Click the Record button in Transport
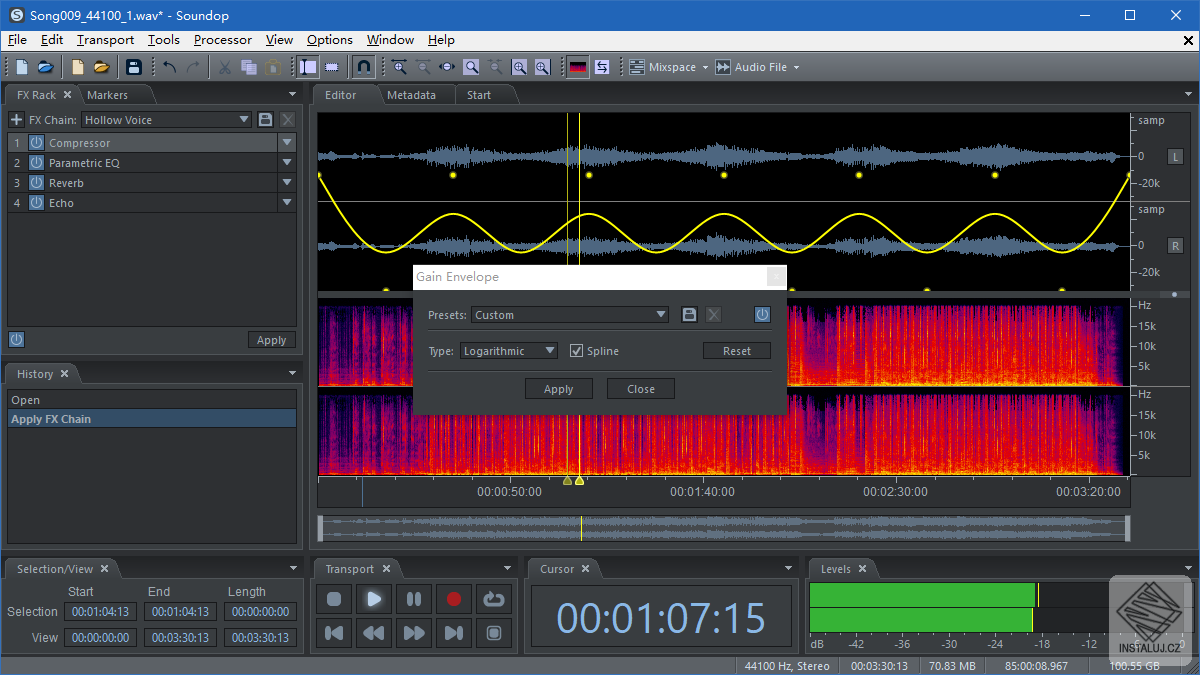Viewport: 1200px width, 675px height. click(454, 599)
